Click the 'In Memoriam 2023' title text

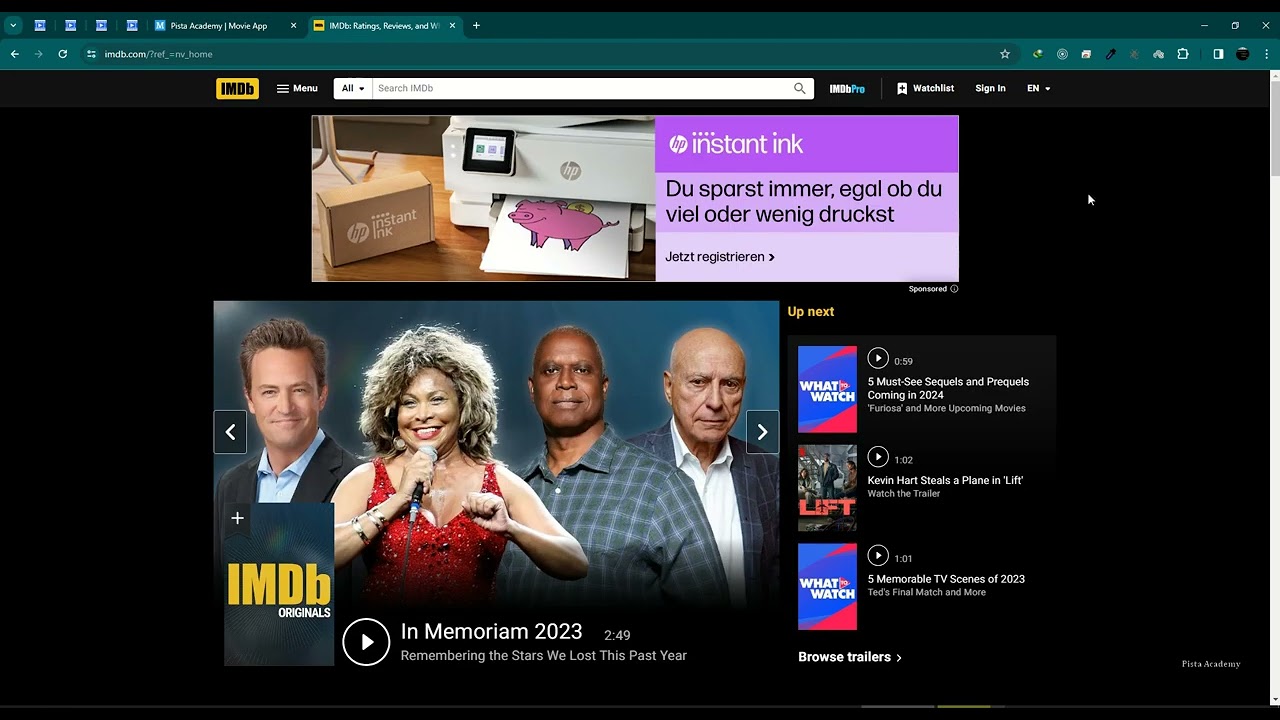(491, 632)
